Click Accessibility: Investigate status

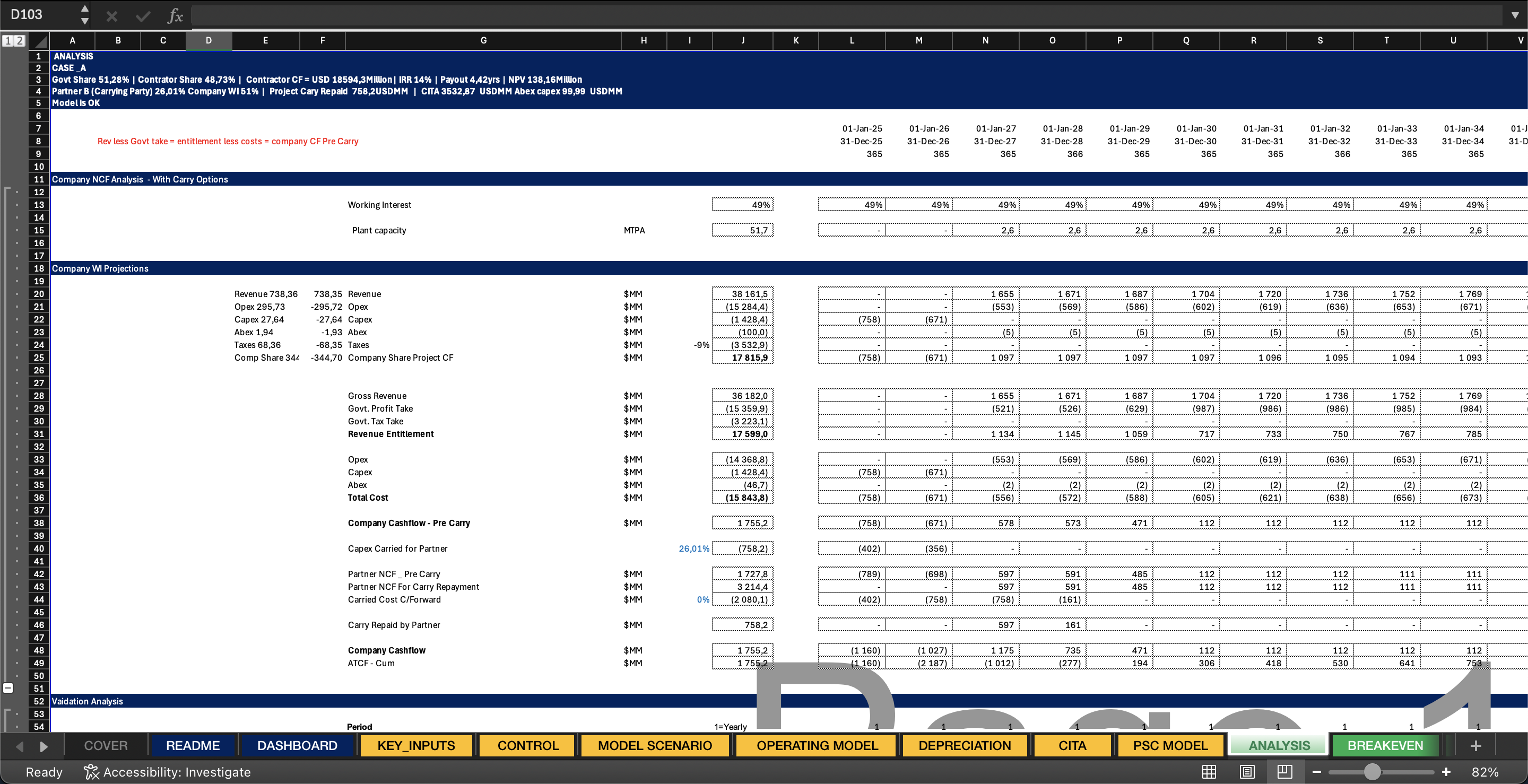point(177,772)
